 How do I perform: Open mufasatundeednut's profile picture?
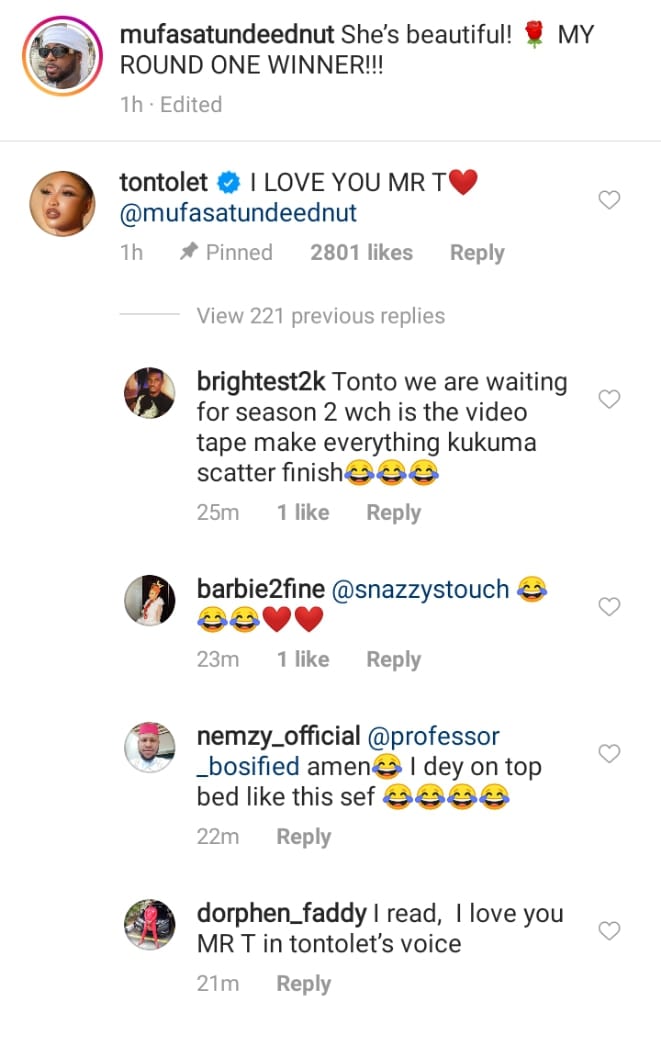click(x=60, y=56)
